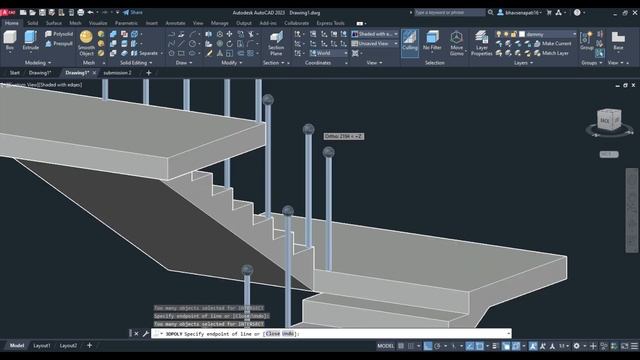Toggle polar tracking in status bar
This screenshot has height=360, width=640.
click(x=437, y=346)
